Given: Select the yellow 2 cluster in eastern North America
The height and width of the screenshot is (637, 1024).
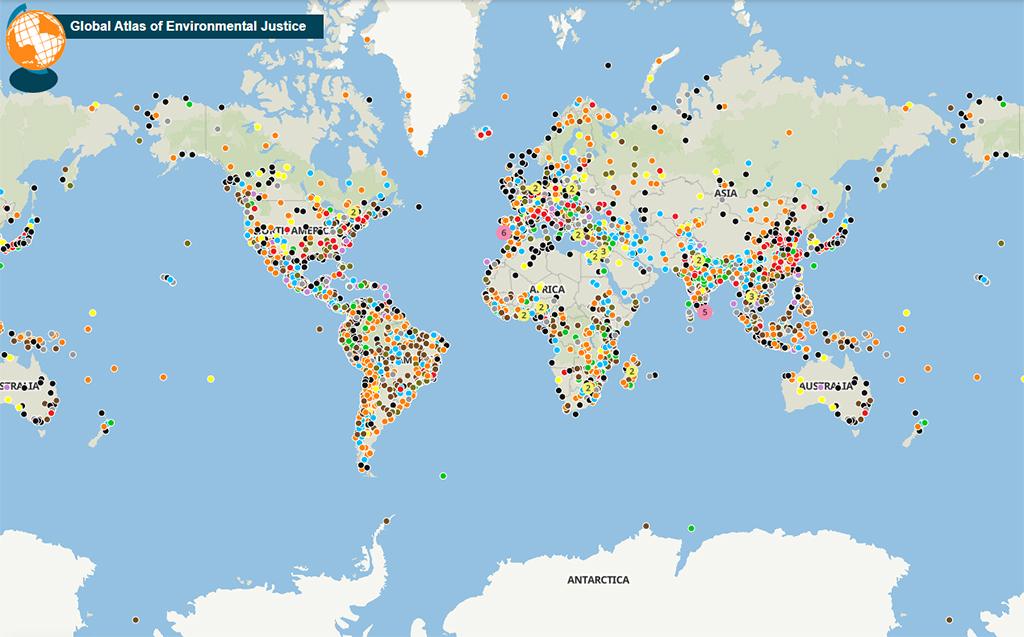Looking at the screenshot, I should (x=354, y=212).
